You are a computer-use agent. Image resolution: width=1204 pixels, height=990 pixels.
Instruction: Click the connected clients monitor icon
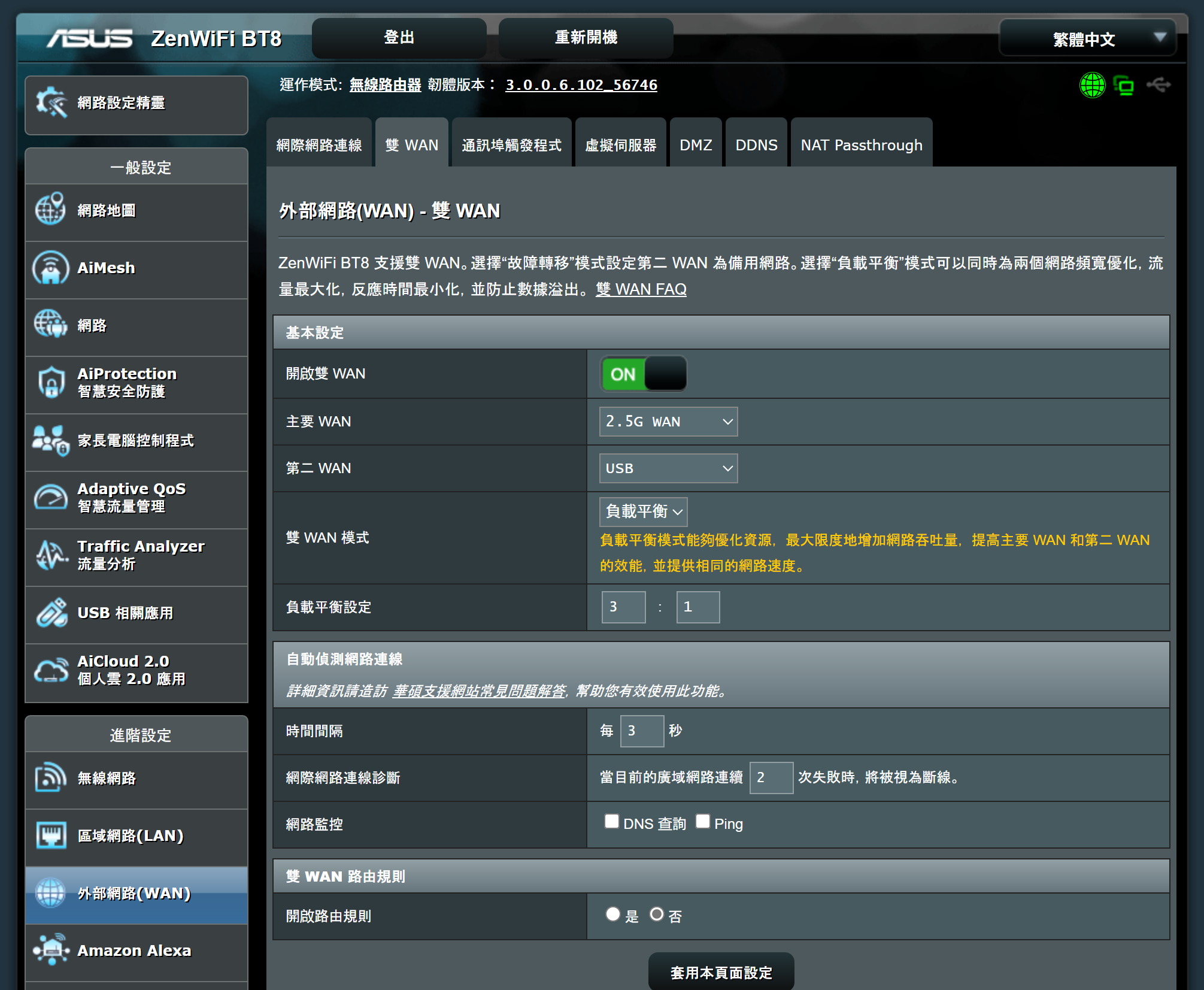pos(1124,86)
